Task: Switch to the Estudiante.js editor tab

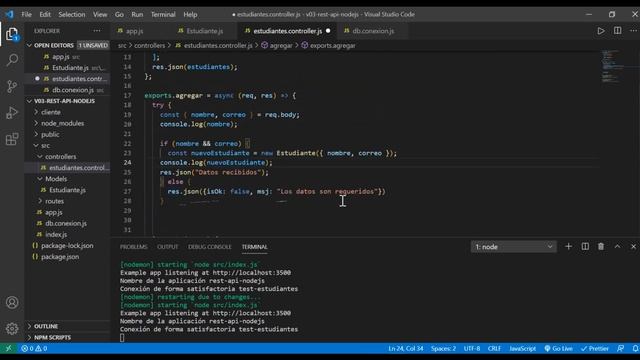Action: pos(204,31)
